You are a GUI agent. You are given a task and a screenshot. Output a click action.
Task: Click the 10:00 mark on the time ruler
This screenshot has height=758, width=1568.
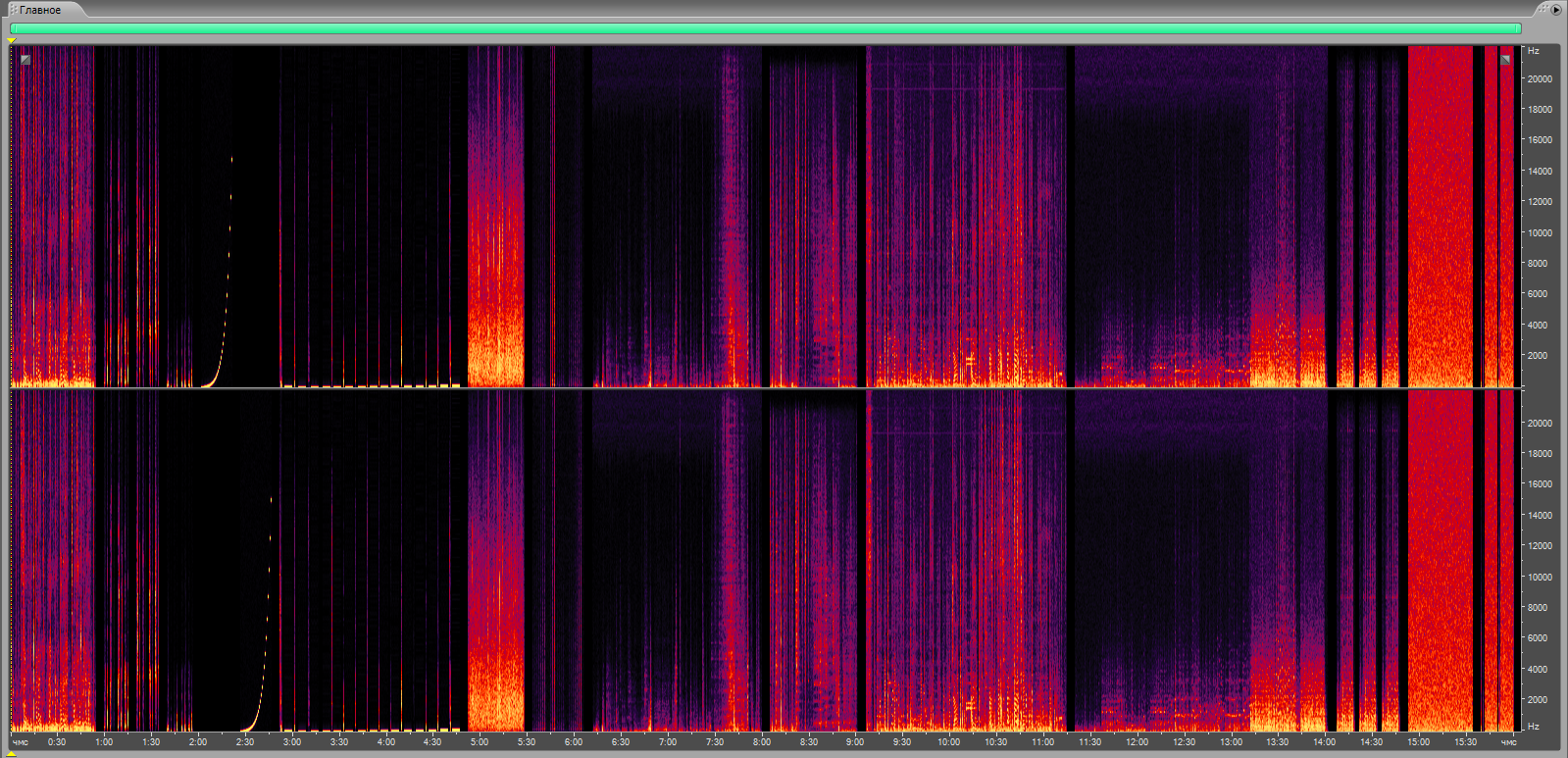948,742
